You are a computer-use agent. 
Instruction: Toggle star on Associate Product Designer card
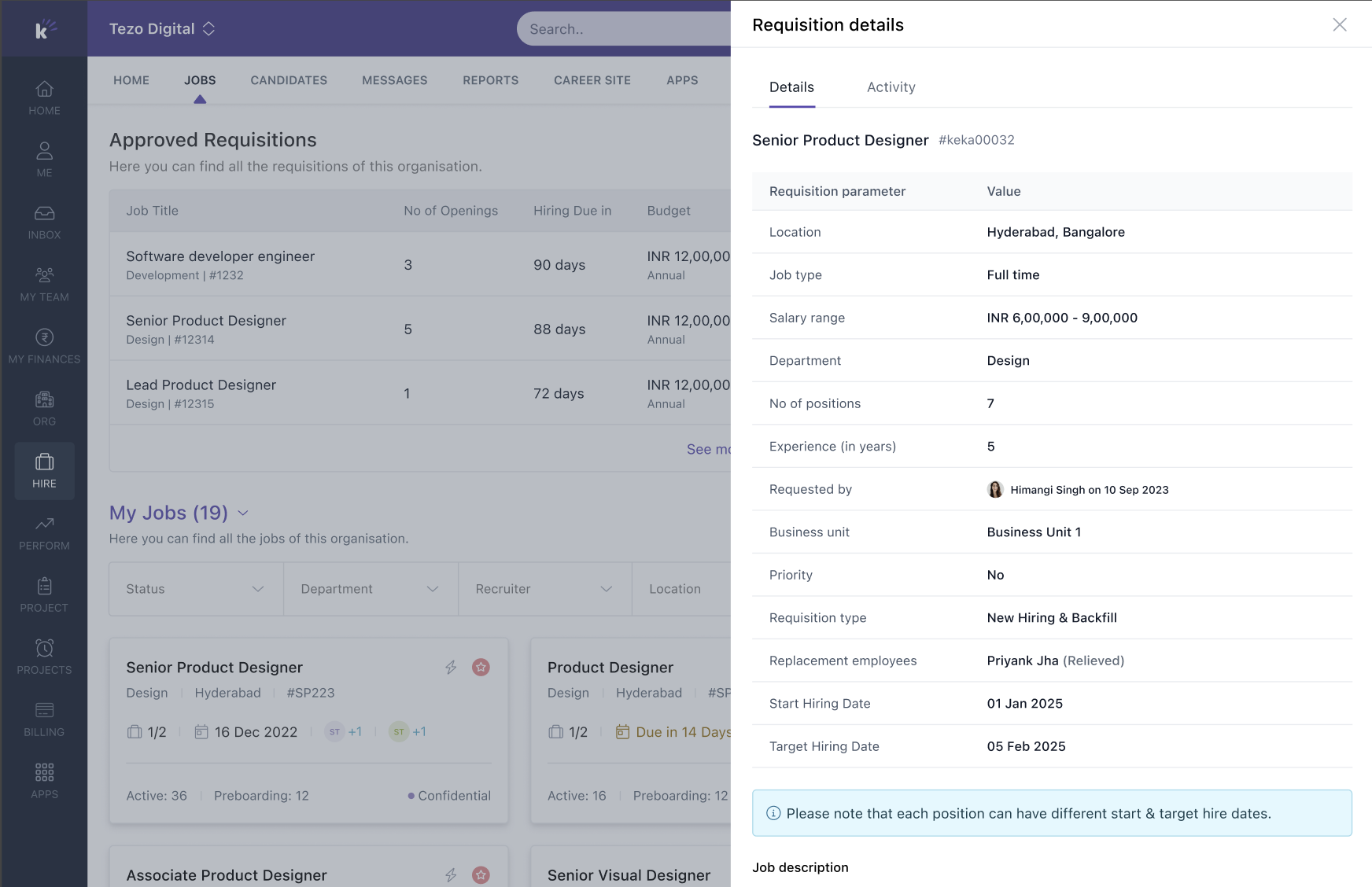(481, 875)
